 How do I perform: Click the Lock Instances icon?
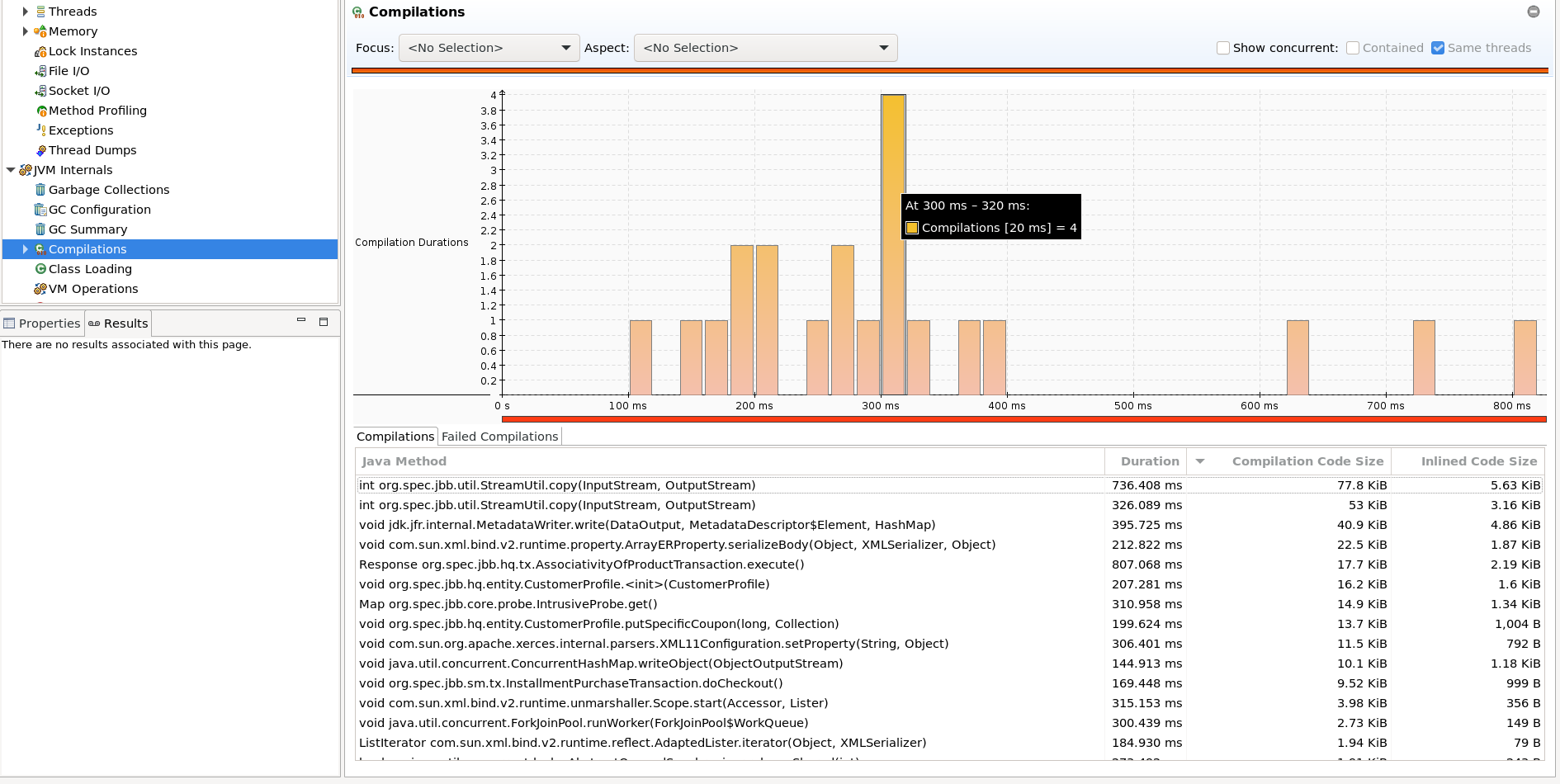(40, 51)
